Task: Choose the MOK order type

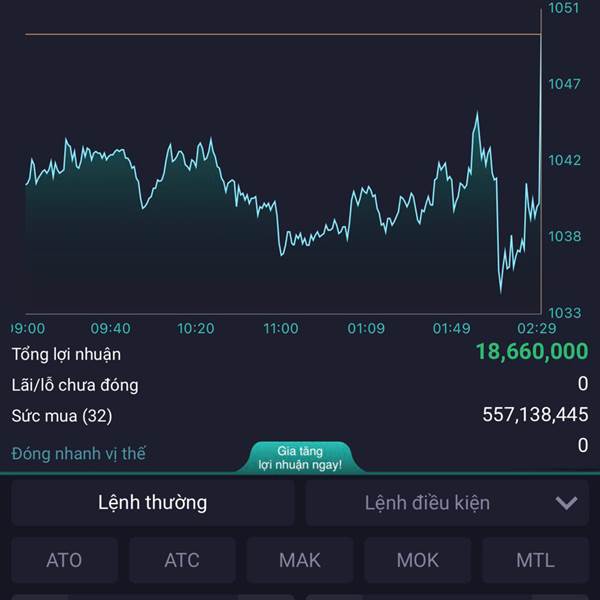Action: [x=417, y=560]
